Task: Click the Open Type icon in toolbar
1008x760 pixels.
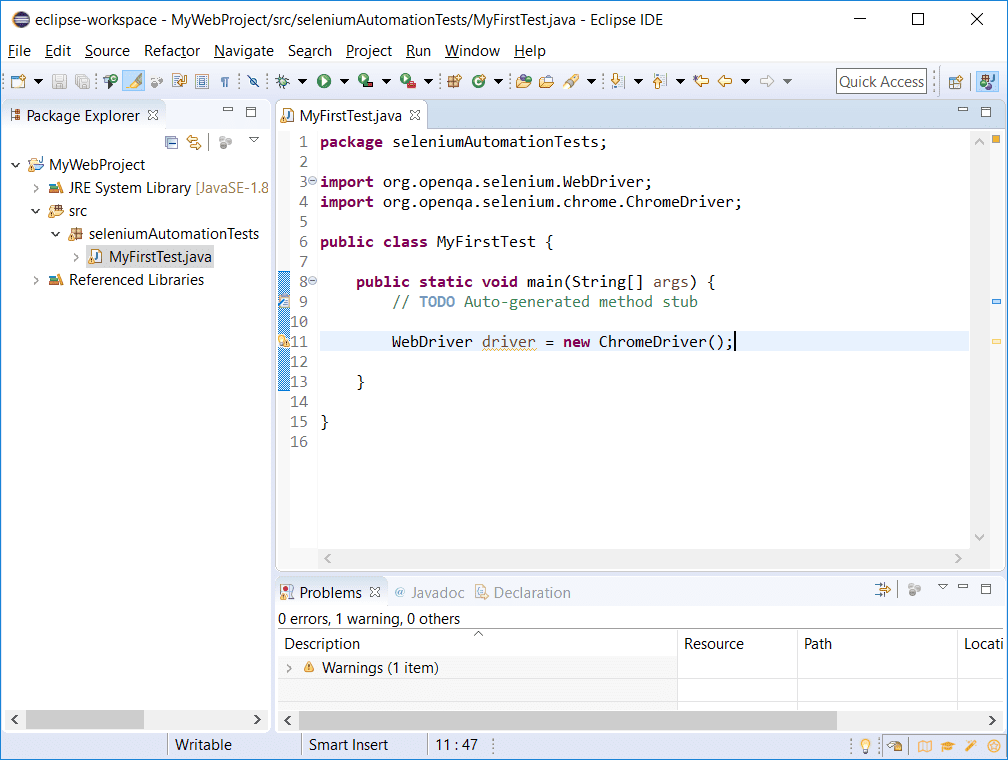Action: click(x=523, y=81)
